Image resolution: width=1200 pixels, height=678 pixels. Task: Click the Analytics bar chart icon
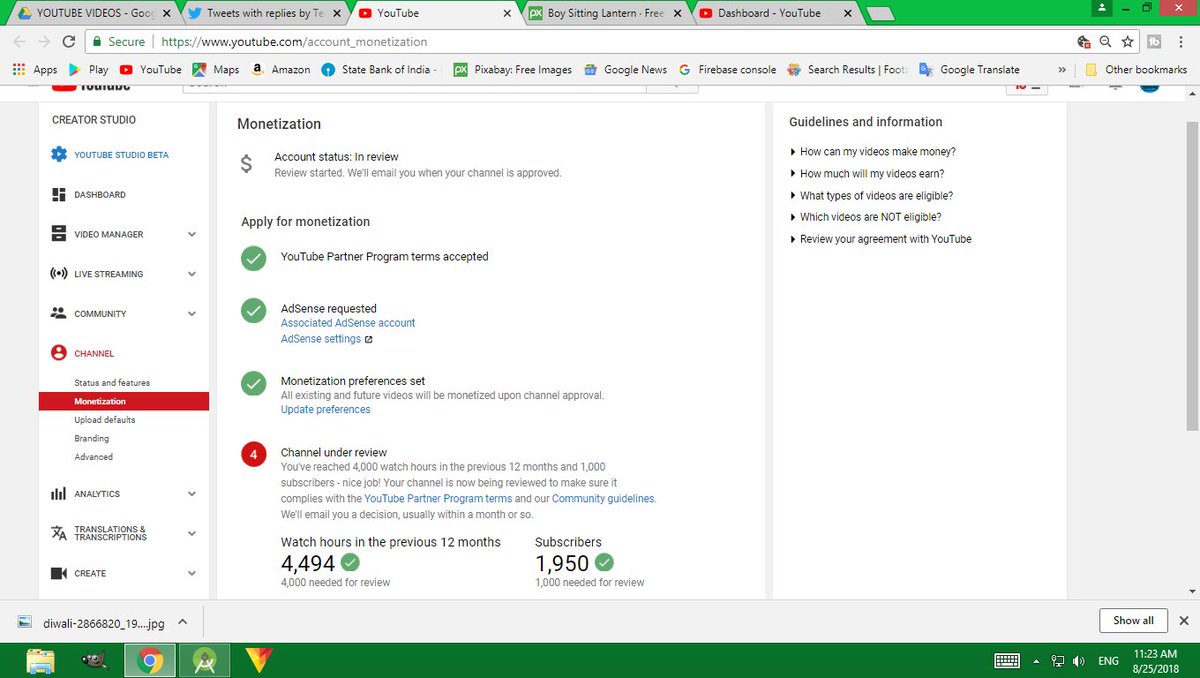pos(58,493)
